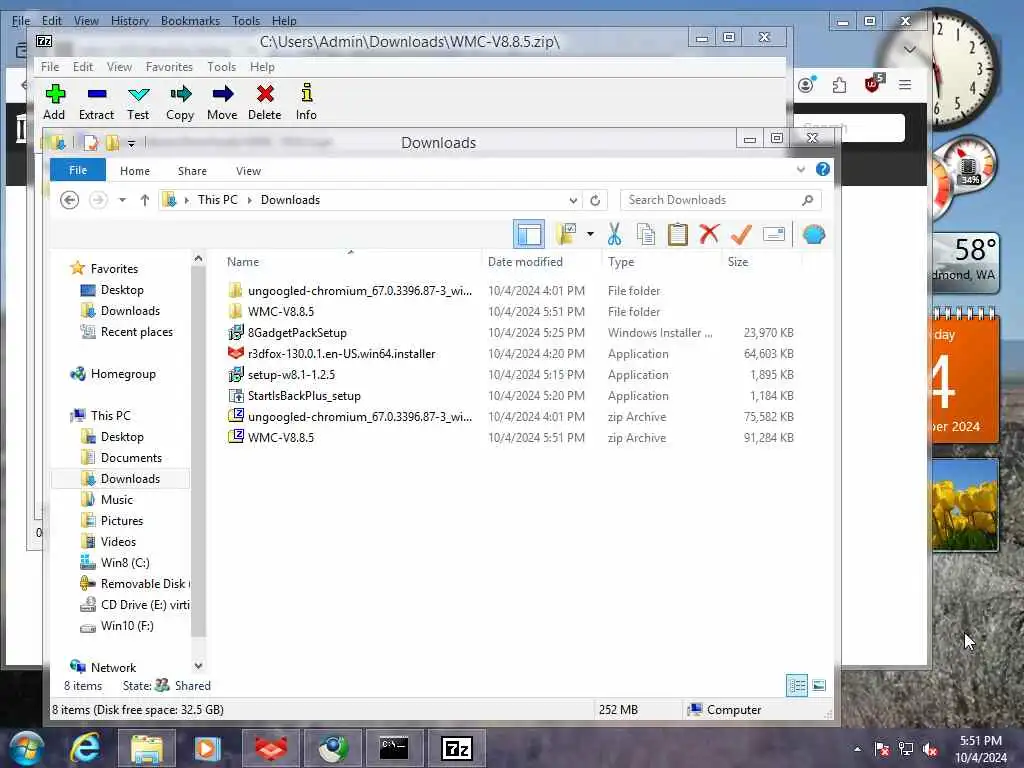
Task: Open Explorer help question mark icon
Action: (823, 170)
